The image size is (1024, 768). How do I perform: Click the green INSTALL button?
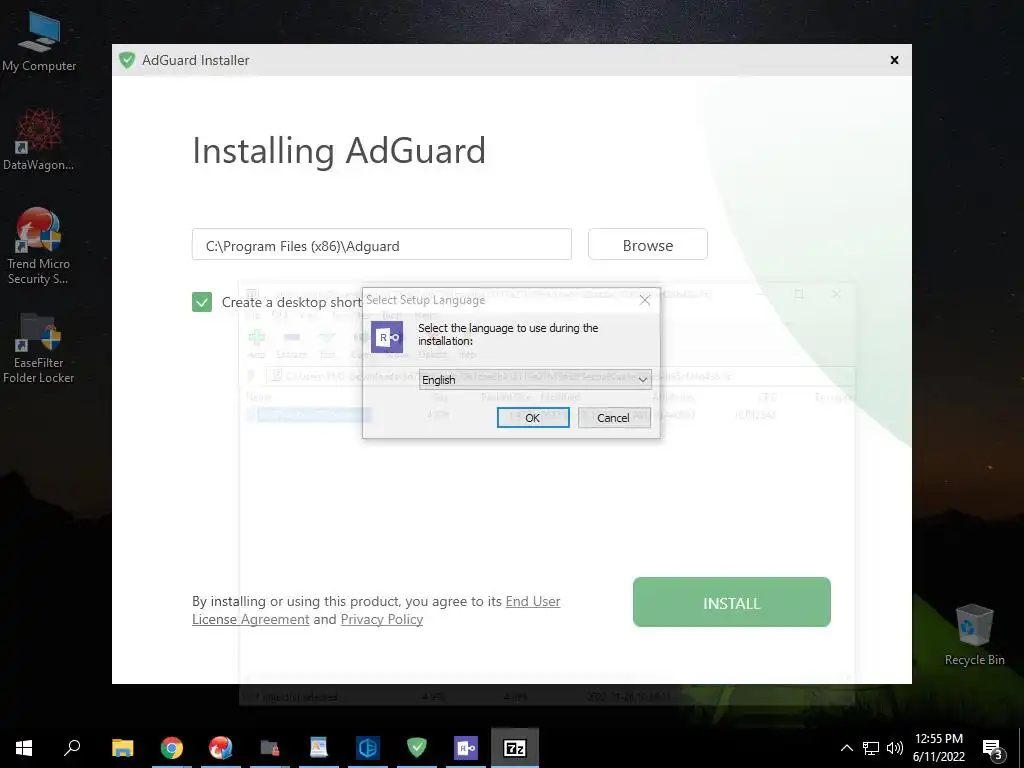pyautogui.click(x=731, y=602)
